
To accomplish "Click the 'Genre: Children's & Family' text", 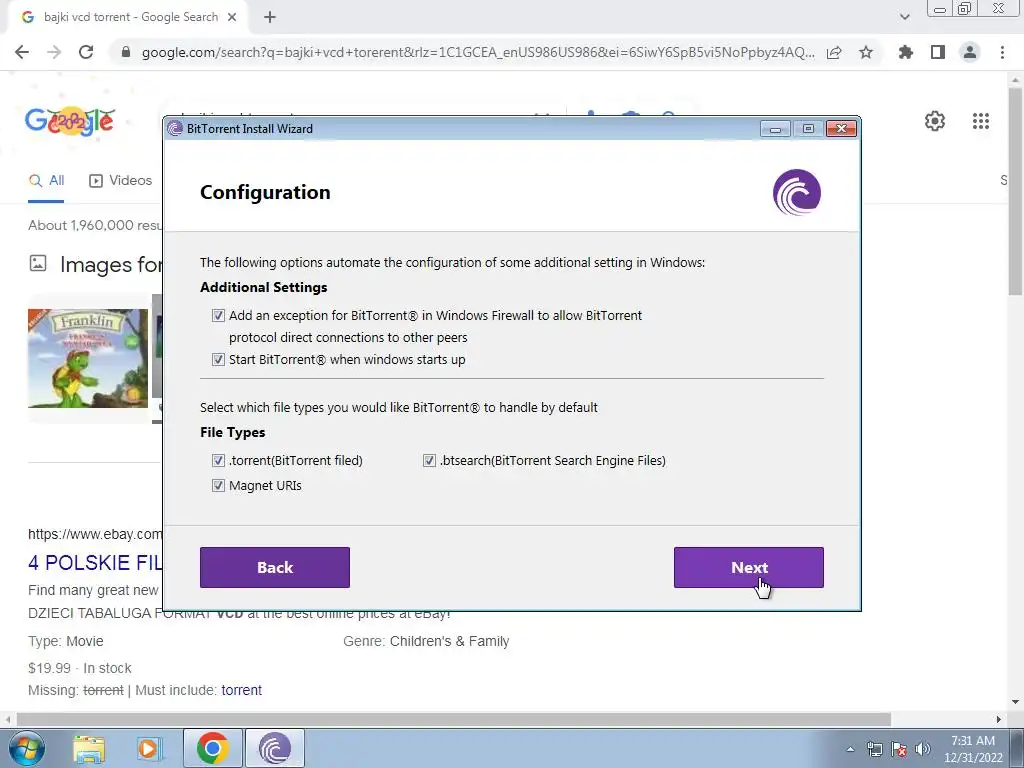I will pyautogui.click(x=426, y=641).
